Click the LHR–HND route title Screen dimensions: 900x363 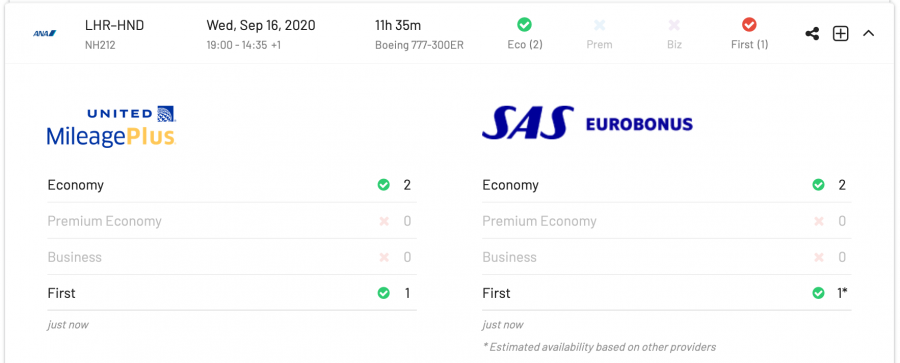click(x=114, y=25)
